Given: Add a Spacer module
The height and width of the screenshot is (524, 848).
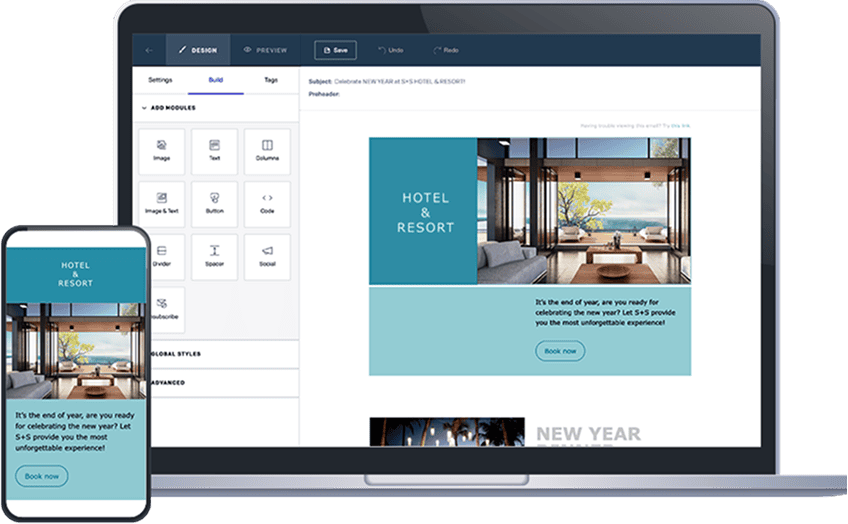Looking at the screenshot, I should pos(214,256).
